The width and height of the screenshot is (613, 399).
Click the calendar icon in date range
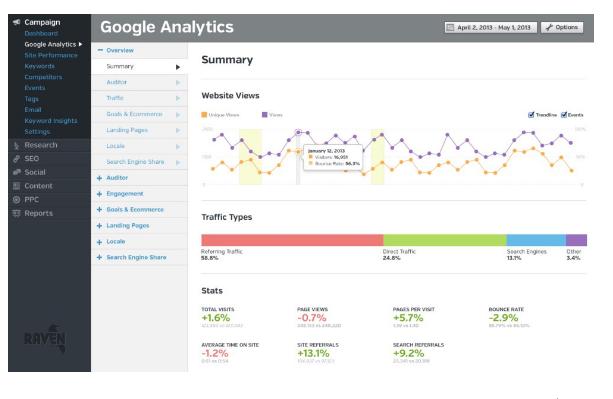[450, 27]
